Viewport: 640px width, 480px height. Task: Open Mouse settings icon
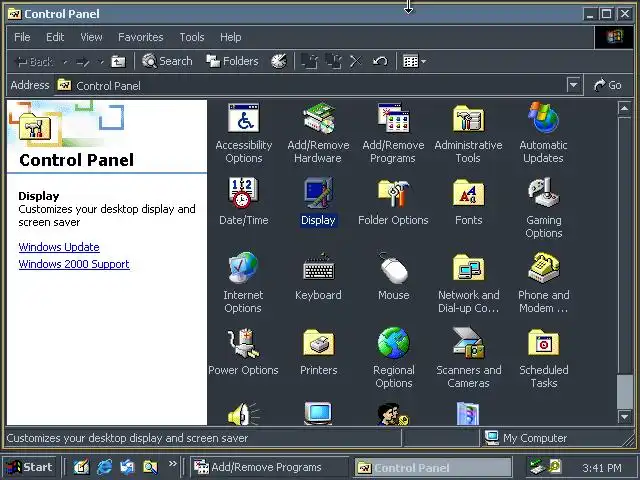393,277
